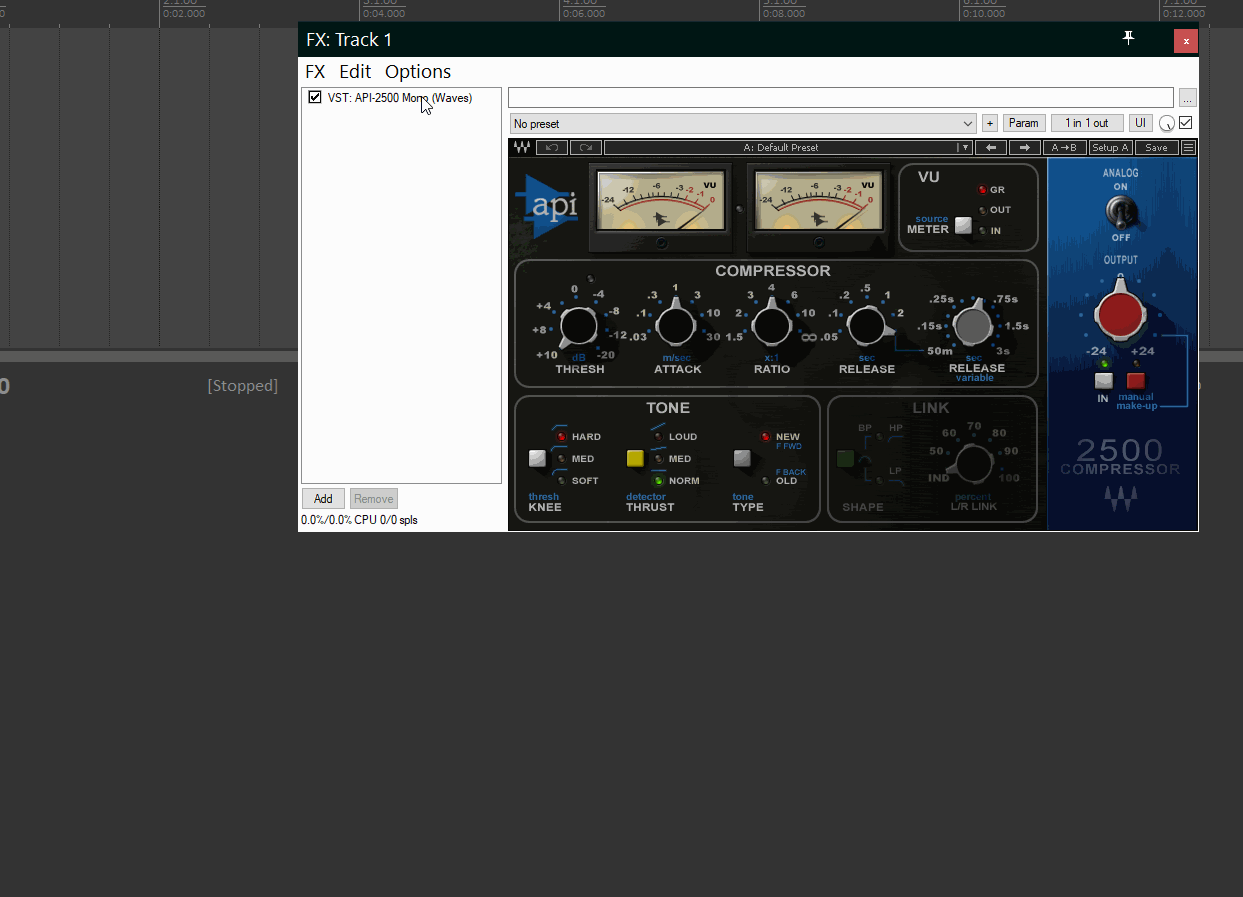This screenshot has height=897, width=1243.
Task: Select 'VST: API-2500 Mono (Waves)' in FX list
Action: [400, 98]
